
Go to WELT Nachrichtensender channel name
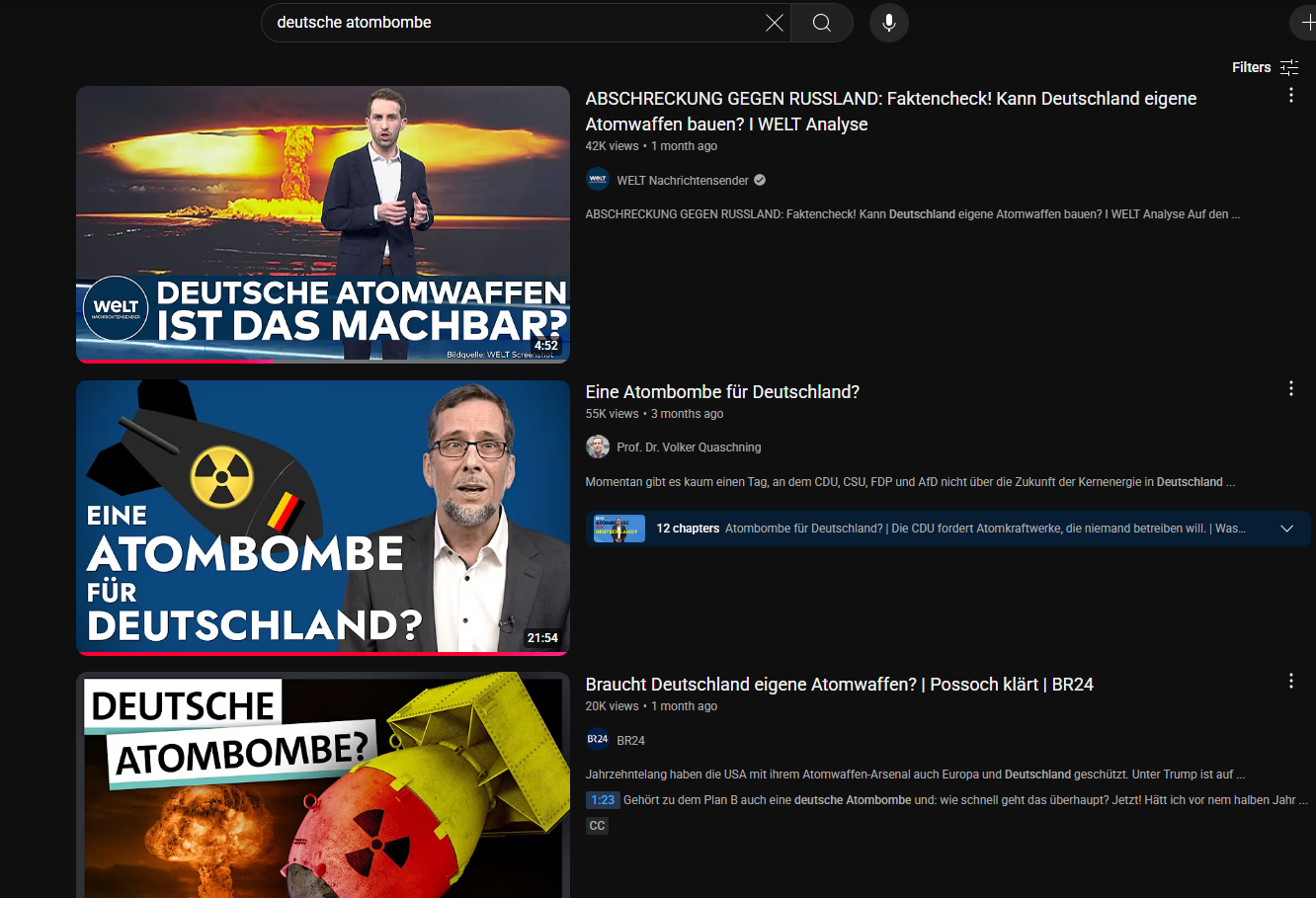tap(683, 181)
